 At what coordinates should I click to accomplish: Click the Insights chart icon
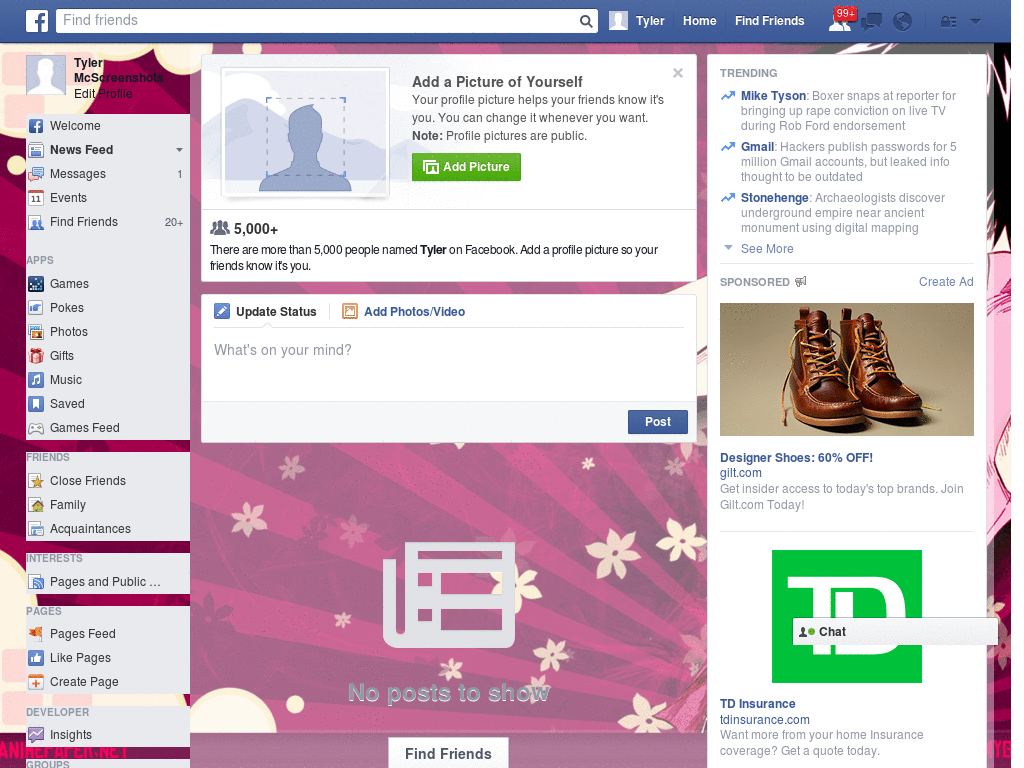pyautogui.click(x=37, y=735)
